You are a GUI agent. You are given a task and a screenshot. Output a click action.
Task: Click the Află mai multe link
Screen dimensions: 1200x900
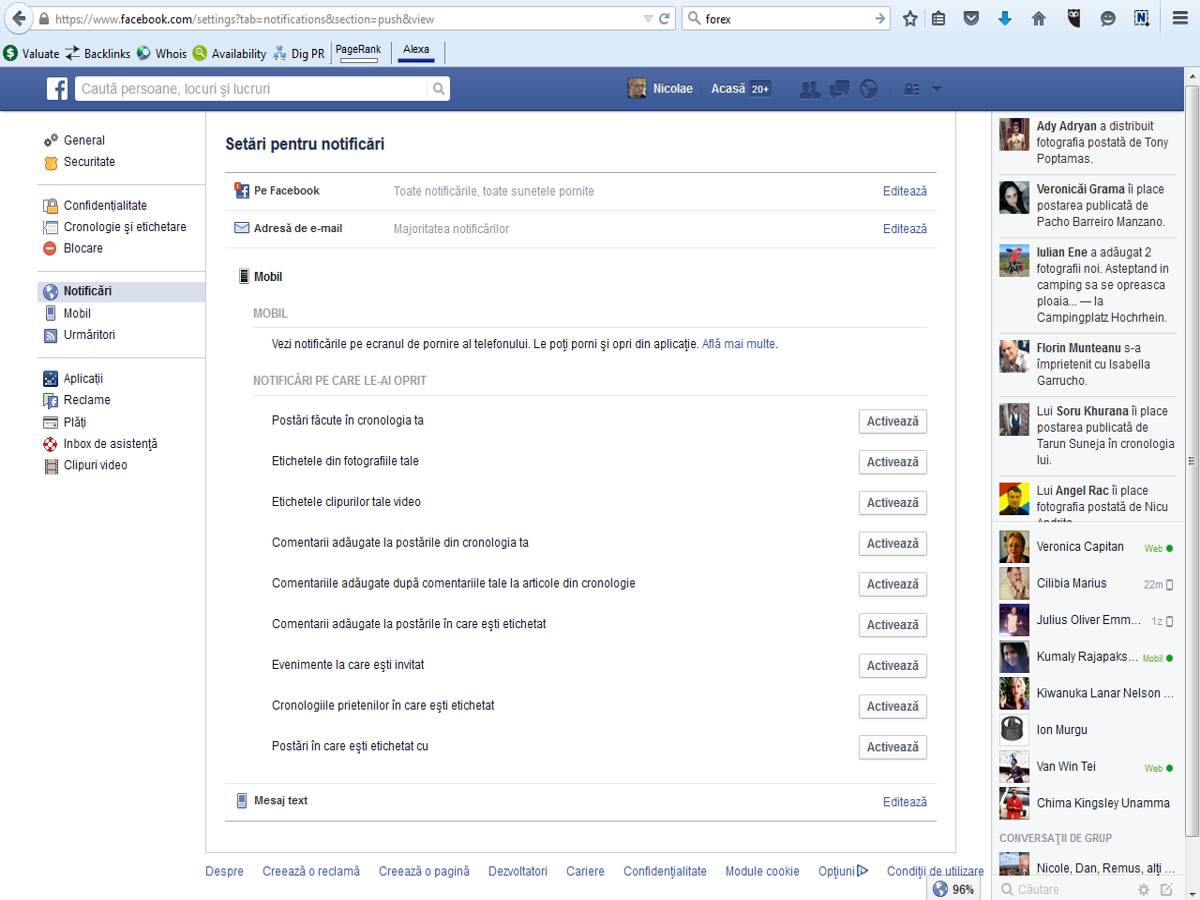(739, 344)
